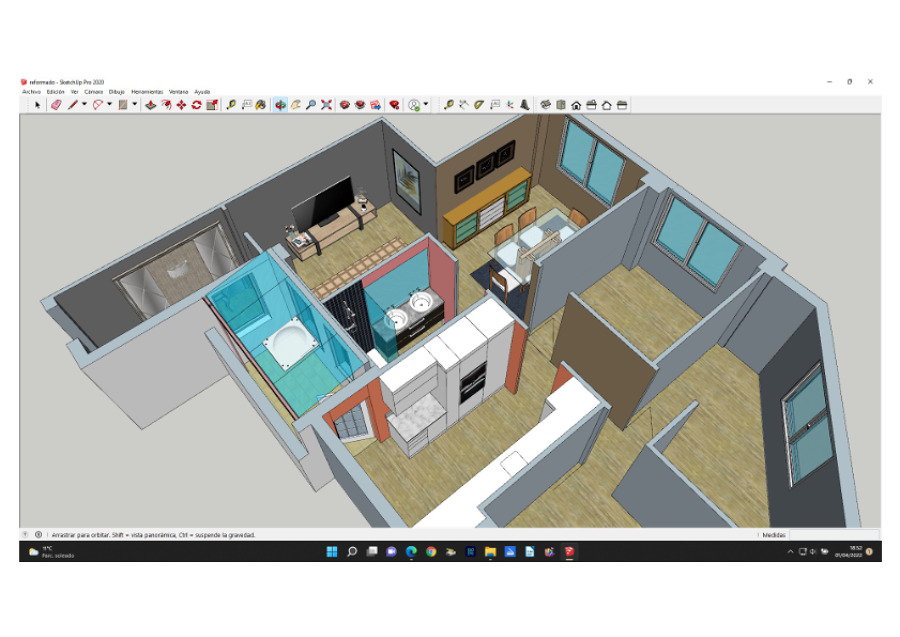Expand the Arc tool dropdown arrow

109,104
